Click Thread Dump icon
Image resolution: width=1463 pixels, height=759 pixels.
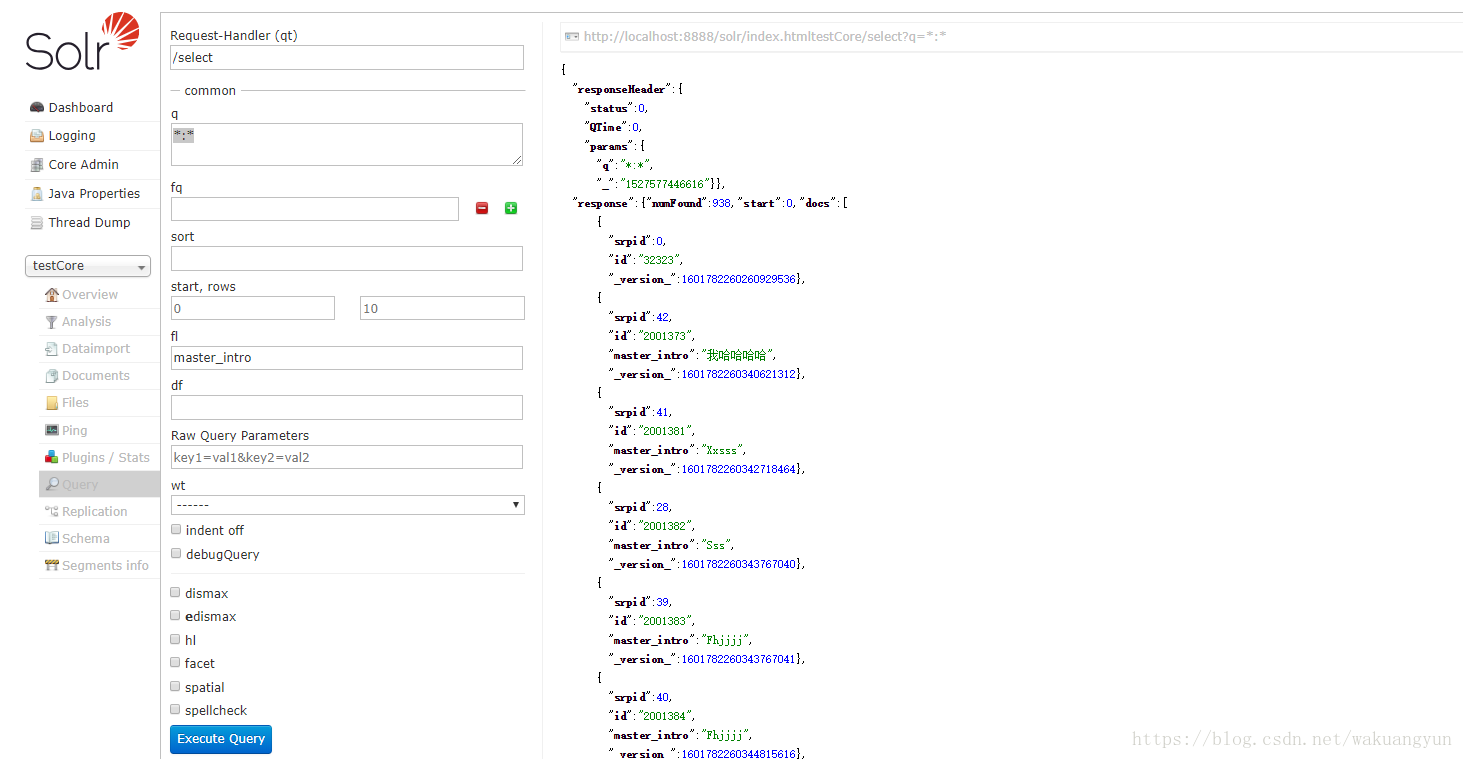coord(37,223)
